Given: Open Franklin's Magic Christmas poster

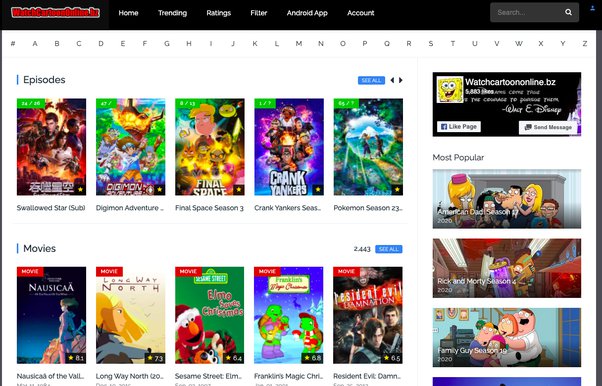Looking at the screenshot, I should [289, 315].
